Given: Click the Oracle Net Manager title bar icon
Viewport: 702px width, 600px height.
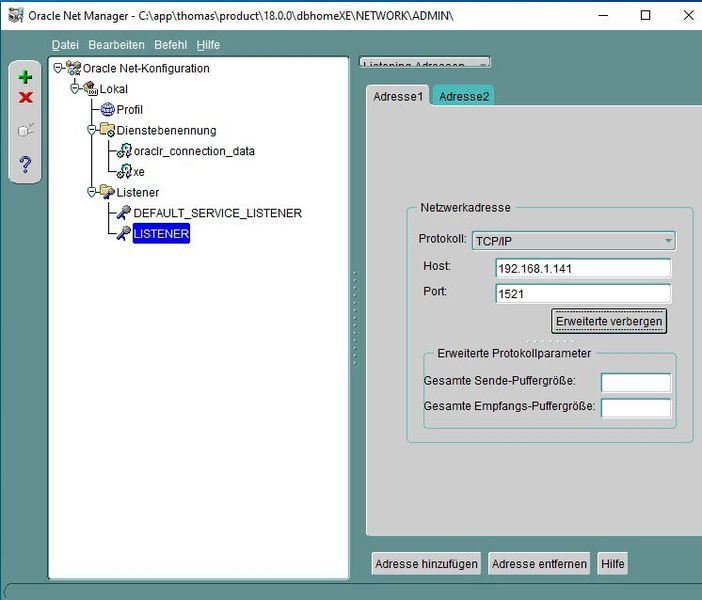Looking at the screenshot, I should [x=16, y=15].
